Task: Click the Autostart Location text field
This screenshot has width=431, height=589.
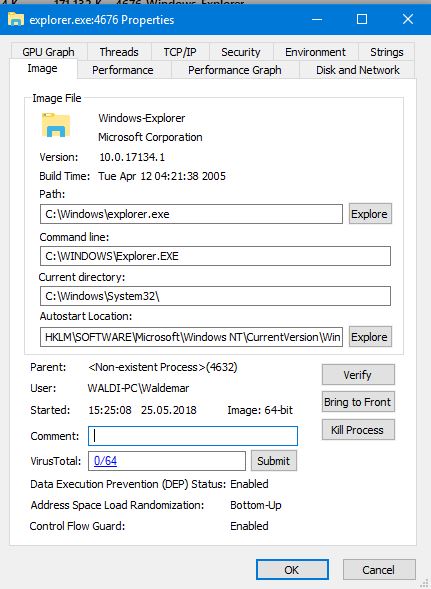Action: coord(191,337)
